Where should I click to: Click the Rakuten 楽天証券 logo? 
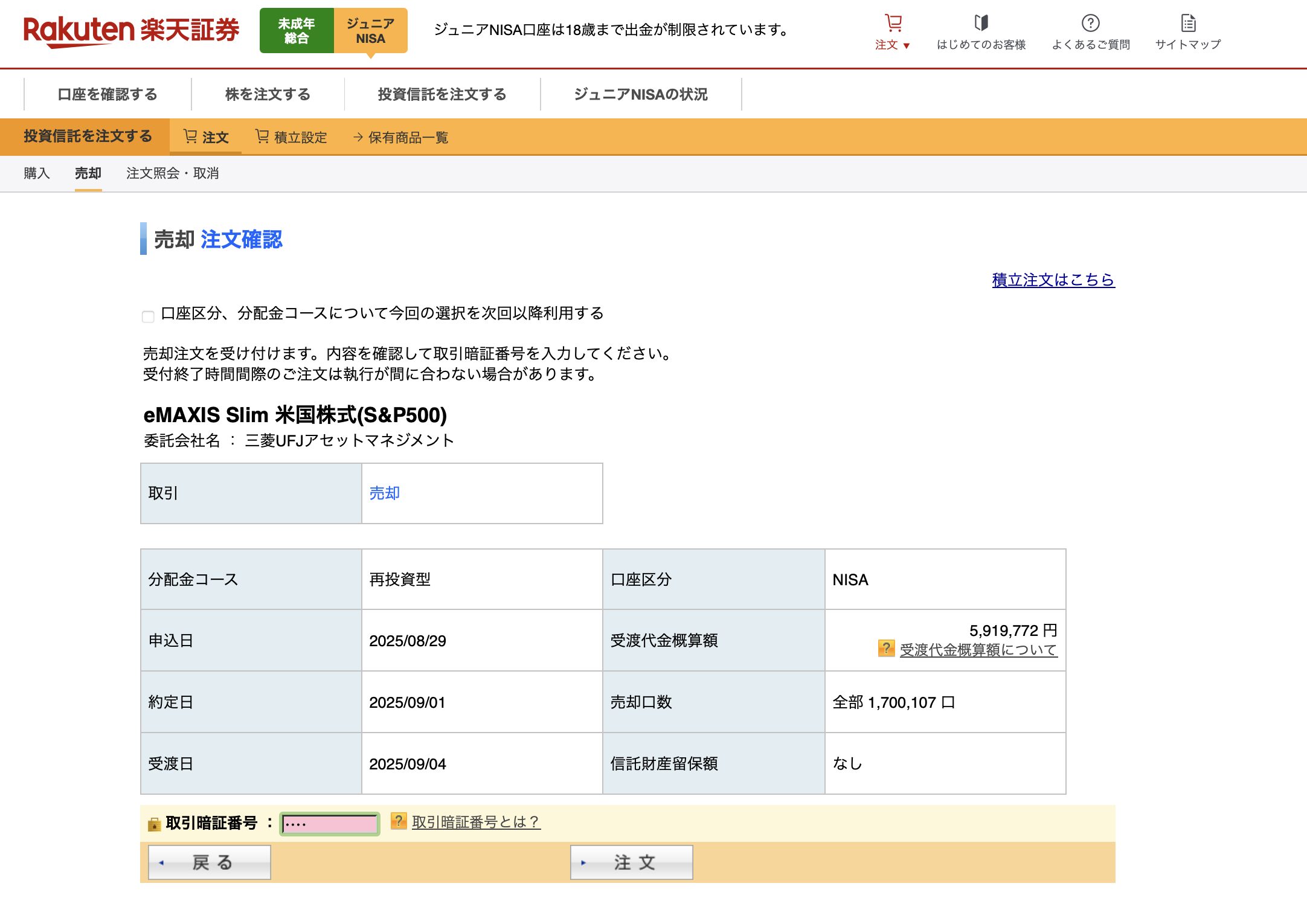[131, 31]
